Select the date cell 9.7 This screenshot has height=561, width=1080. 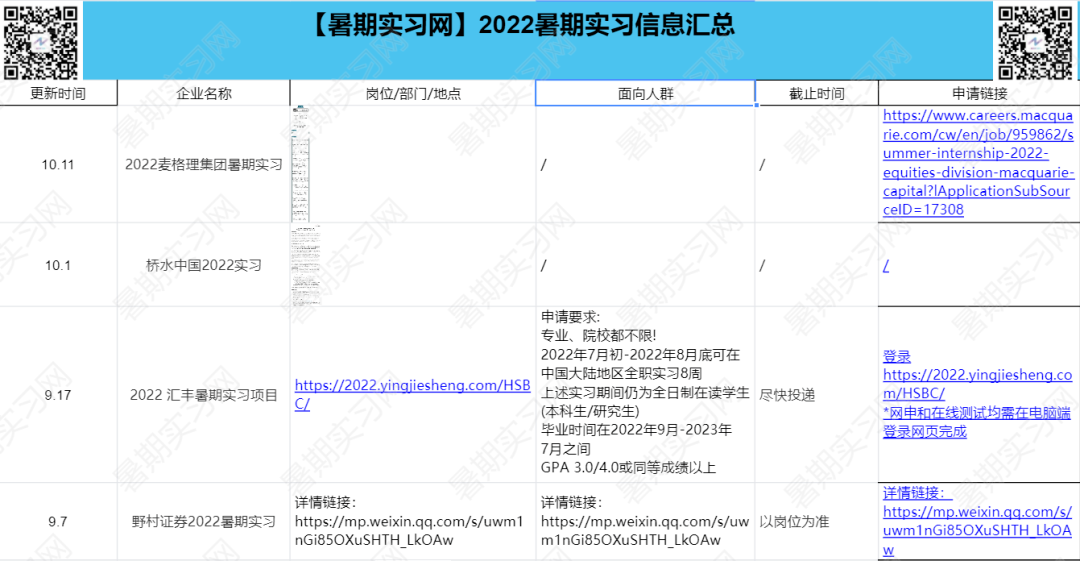click(58, 522)
